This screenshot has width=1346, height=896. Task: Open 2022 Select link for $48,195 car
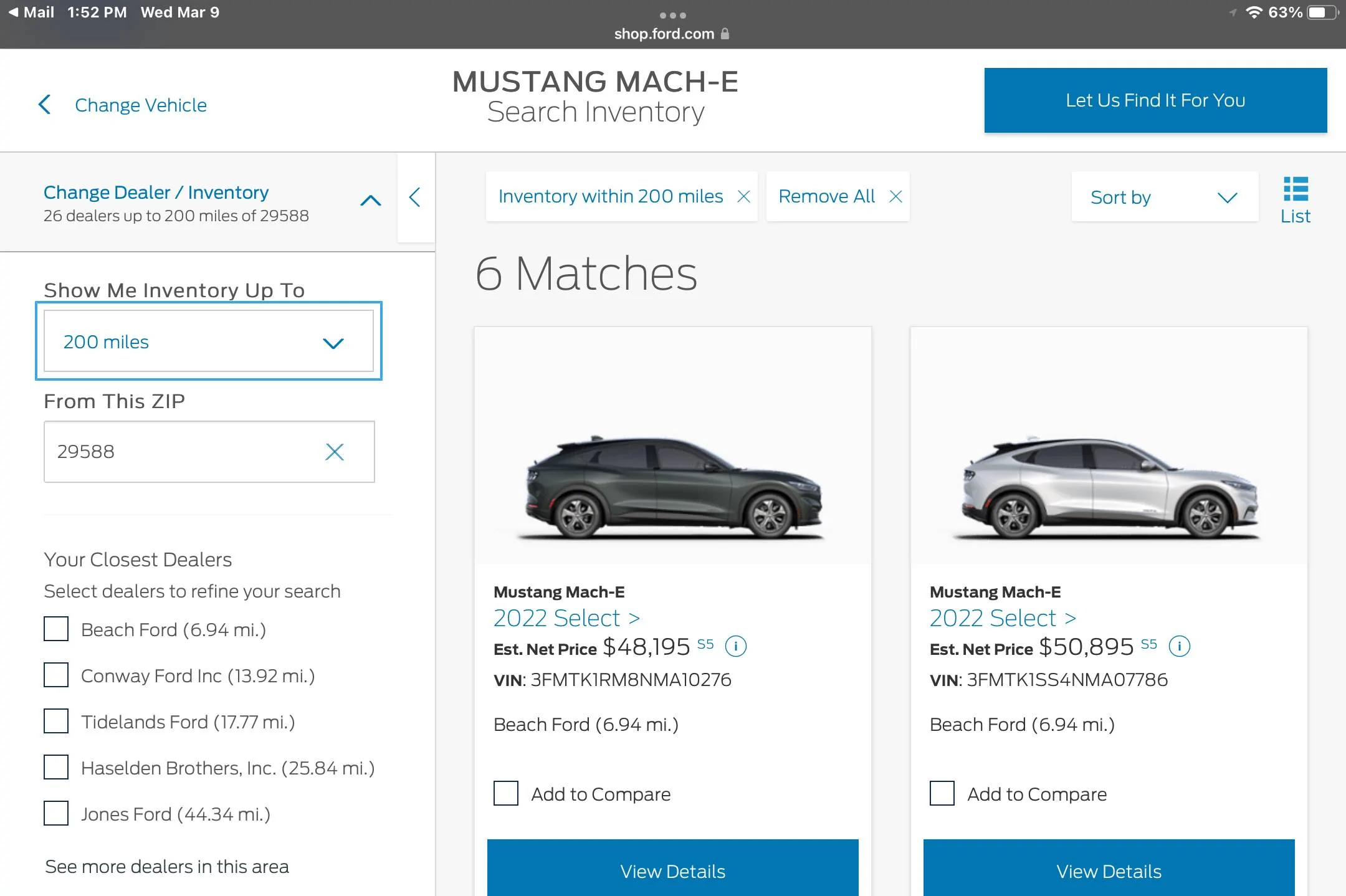pos(566,618)
